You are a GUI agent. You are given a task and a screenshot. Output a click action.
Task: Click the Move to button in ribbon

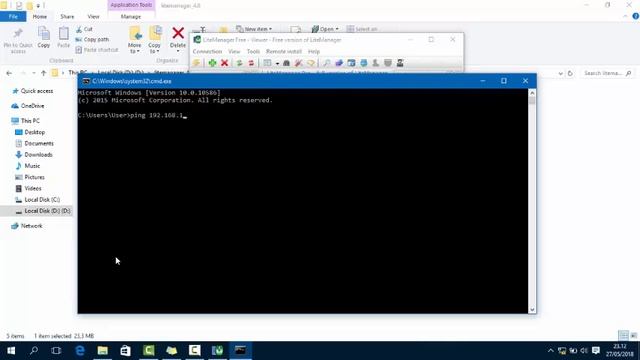[x=134, y=40]
